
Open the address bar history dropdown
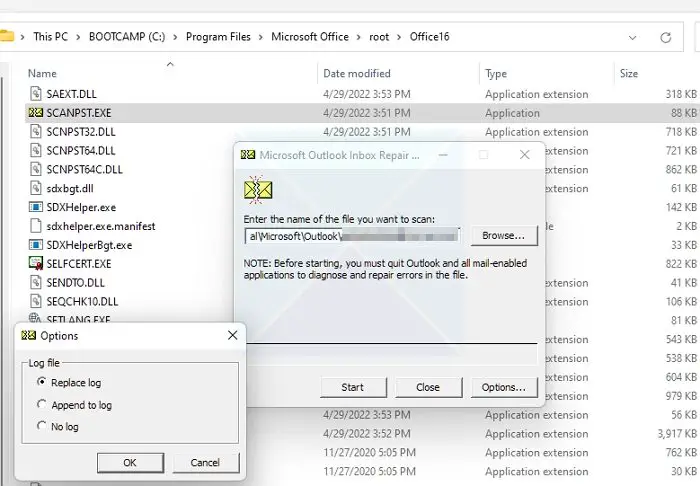coord(632,38)
